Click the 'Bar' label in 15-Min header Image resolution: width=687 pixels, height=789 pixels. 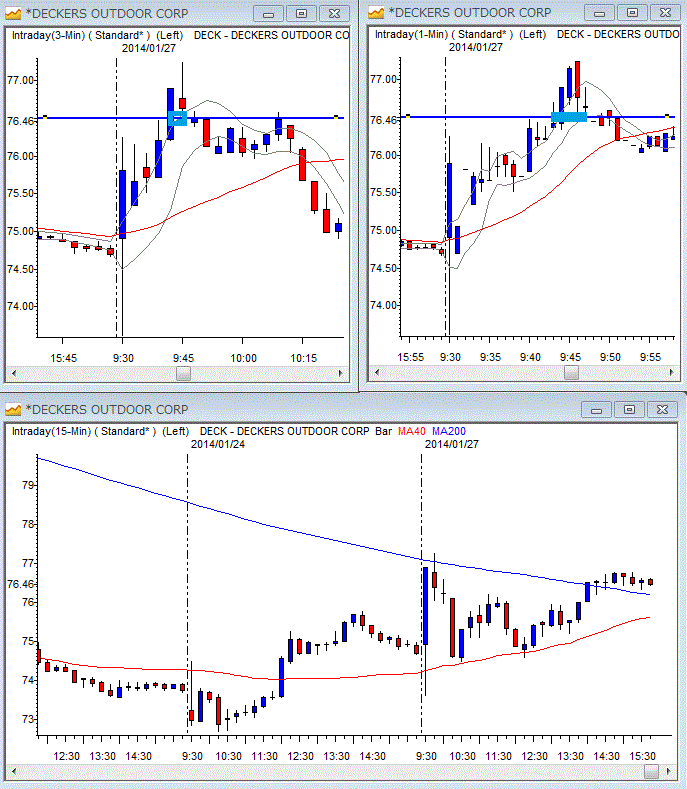coord(384,431)
